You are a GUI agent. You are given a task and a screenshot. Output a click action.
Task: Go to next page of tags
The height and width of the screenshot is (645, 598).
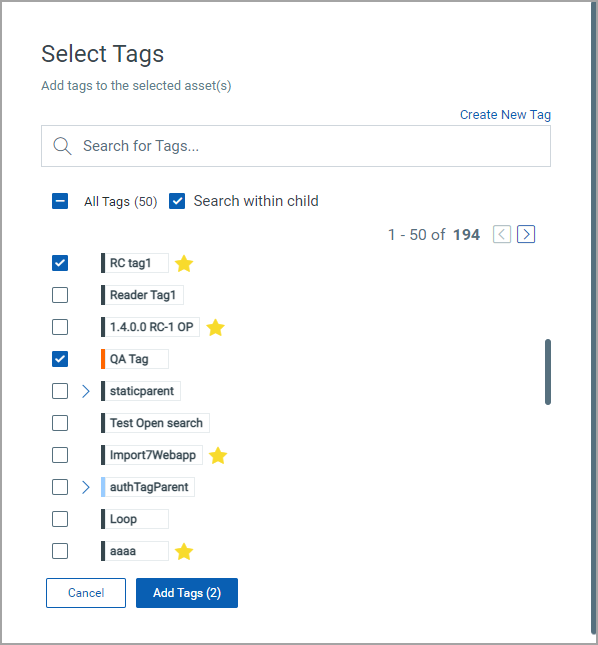click(x=526, y=234)
